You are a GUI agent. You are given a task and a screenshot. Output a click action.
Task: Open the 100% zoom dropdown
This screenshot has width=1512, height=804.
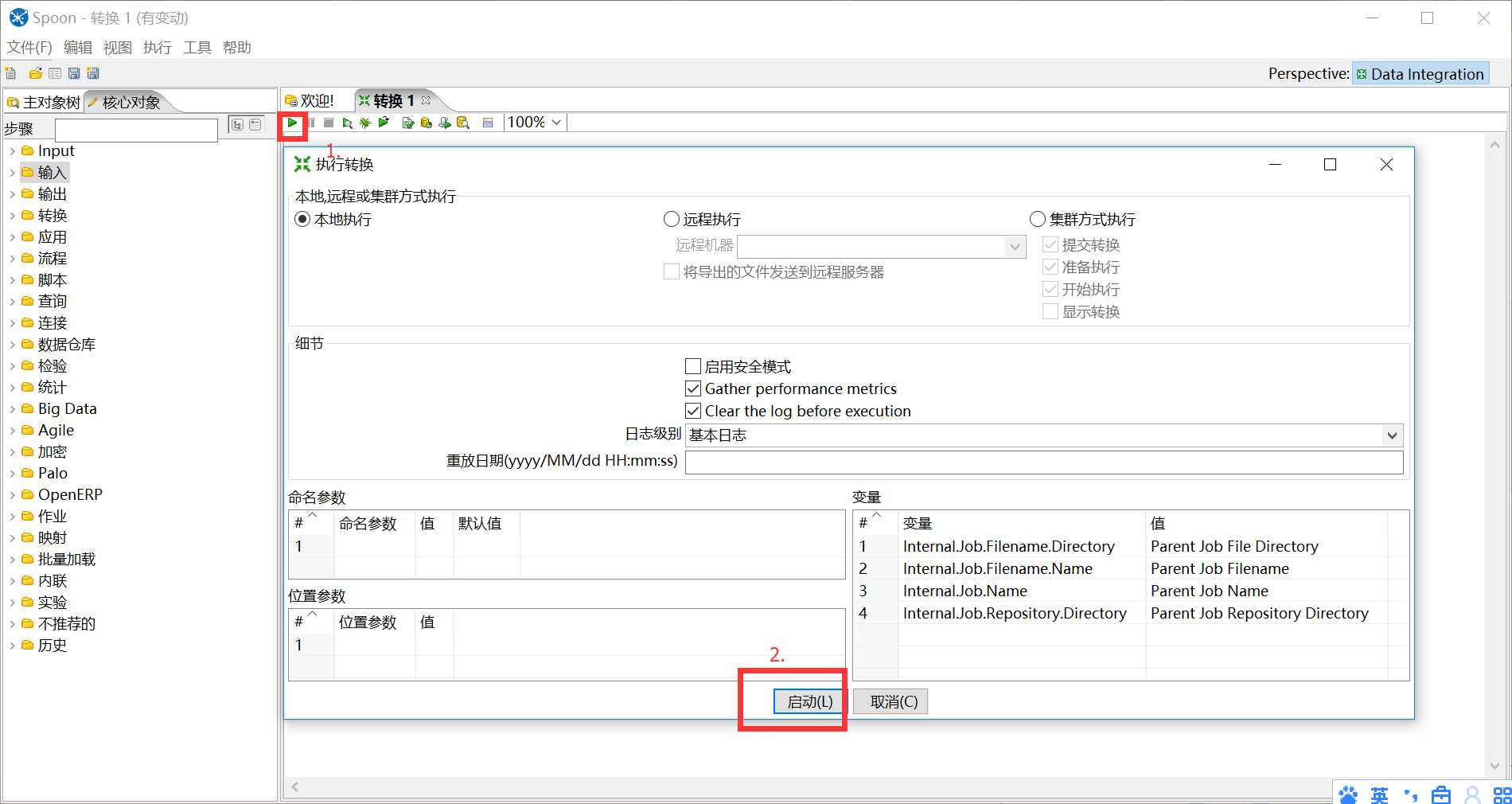click(556, 123)
